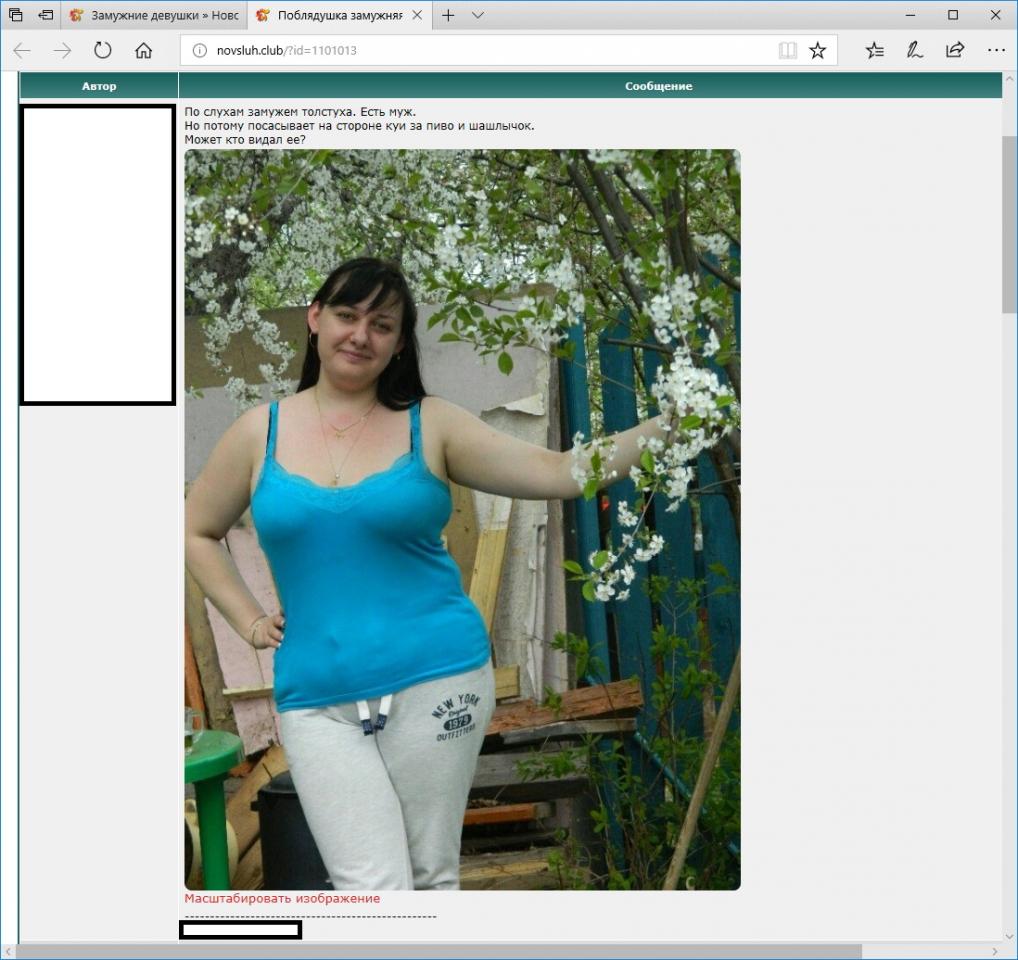1018x960 pixels.
Task: Go to the home page icon
Action: coord(143,50)
